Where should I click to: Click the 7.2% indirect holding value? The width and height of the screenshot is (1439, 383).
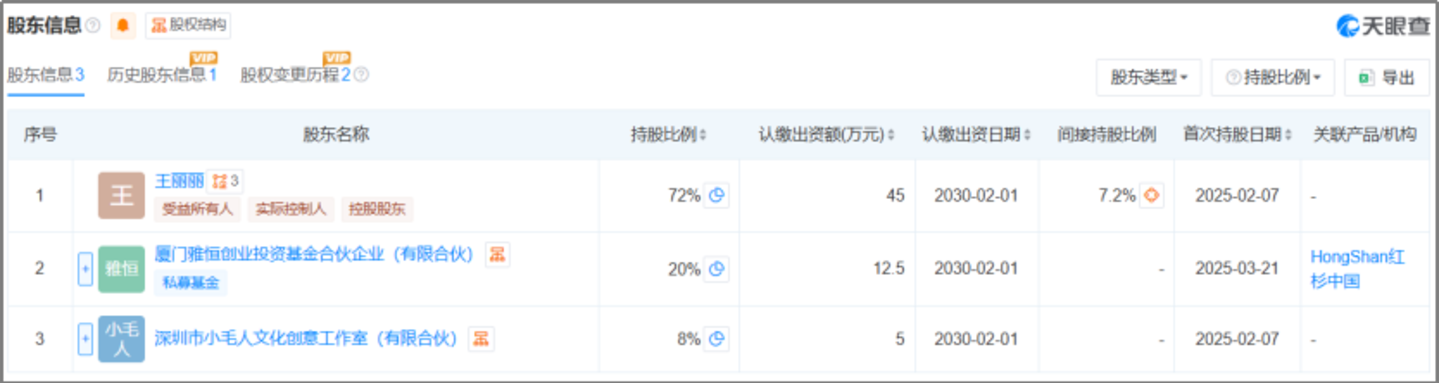pos(1117,196)
